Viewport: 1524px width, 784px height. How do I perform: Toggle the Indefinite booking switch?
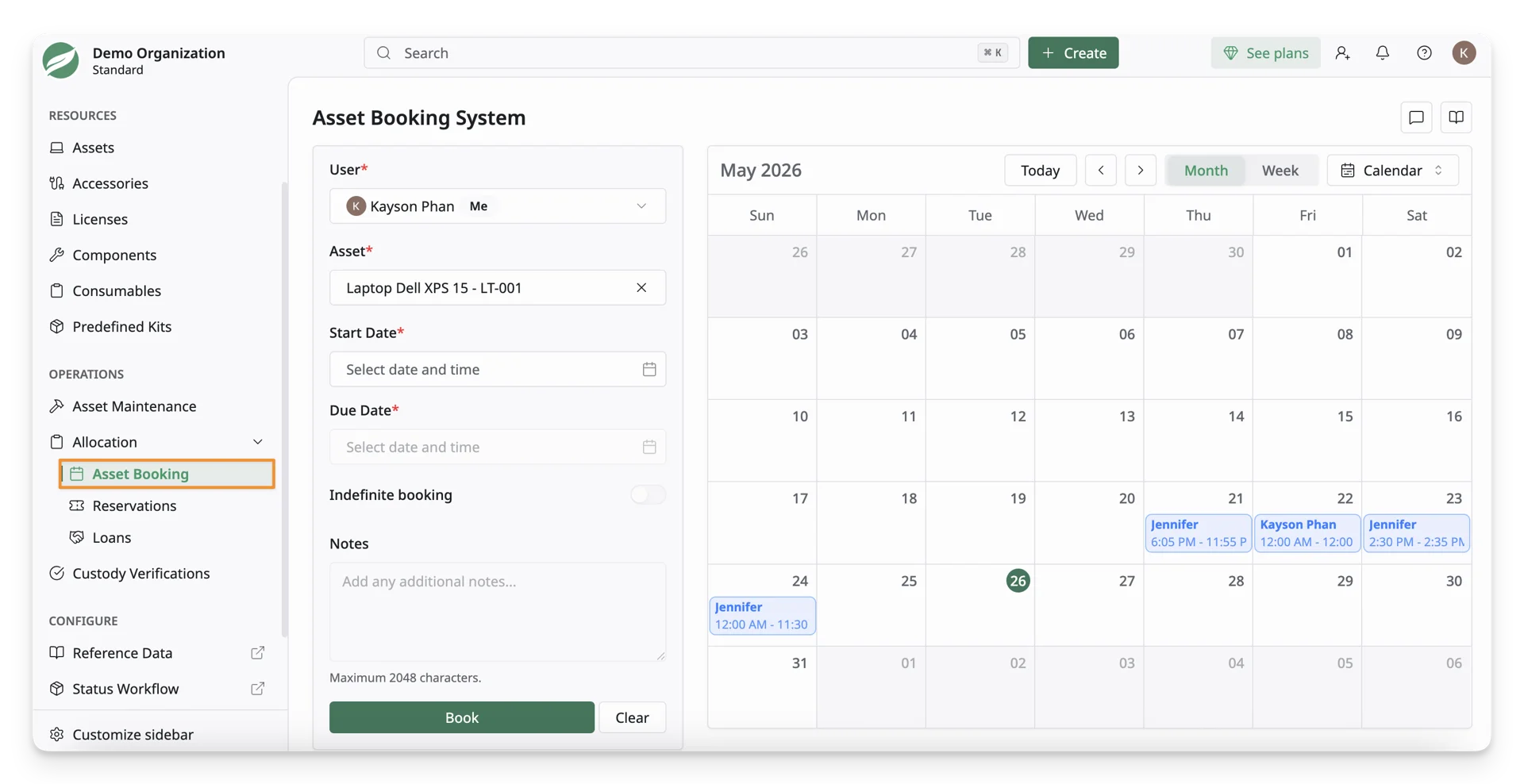tap(648, 494)
